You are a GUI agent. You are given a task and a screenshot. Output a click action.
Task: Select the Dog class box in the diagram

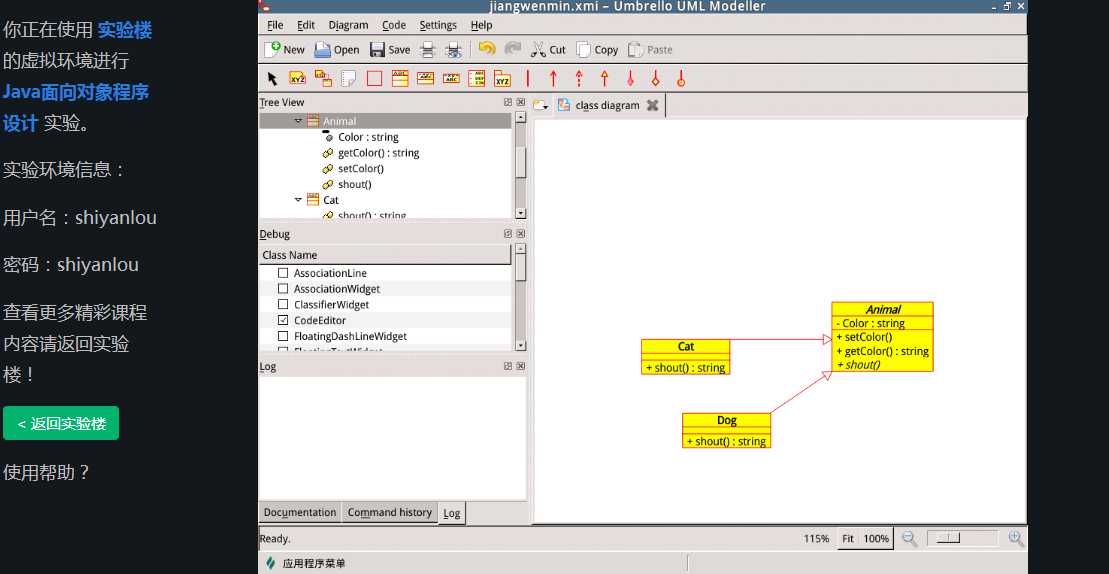click(726, 430)
